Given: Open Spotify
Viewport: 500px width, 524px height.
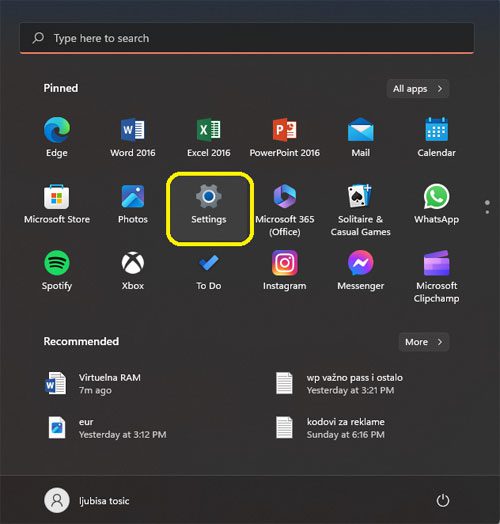Looking at the screenshot, I should pos(57,271).
